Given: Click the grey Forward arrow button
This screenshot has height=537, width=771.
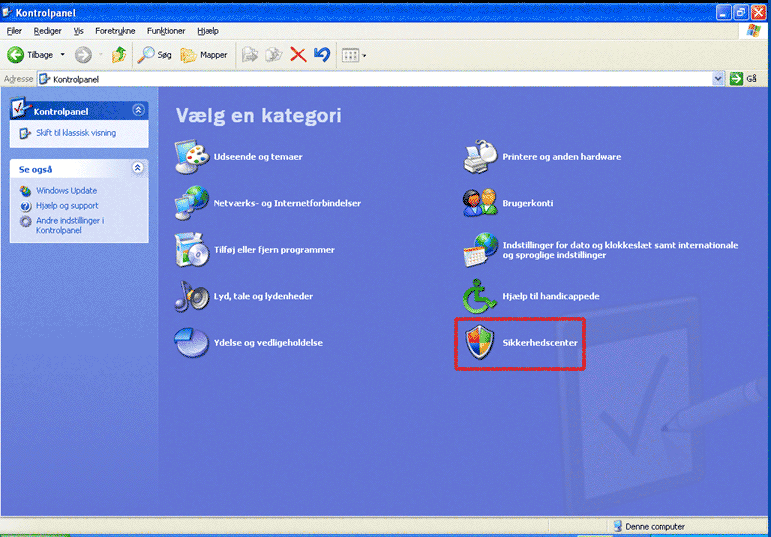Looking at the screenshot, I should coord(83,55).
